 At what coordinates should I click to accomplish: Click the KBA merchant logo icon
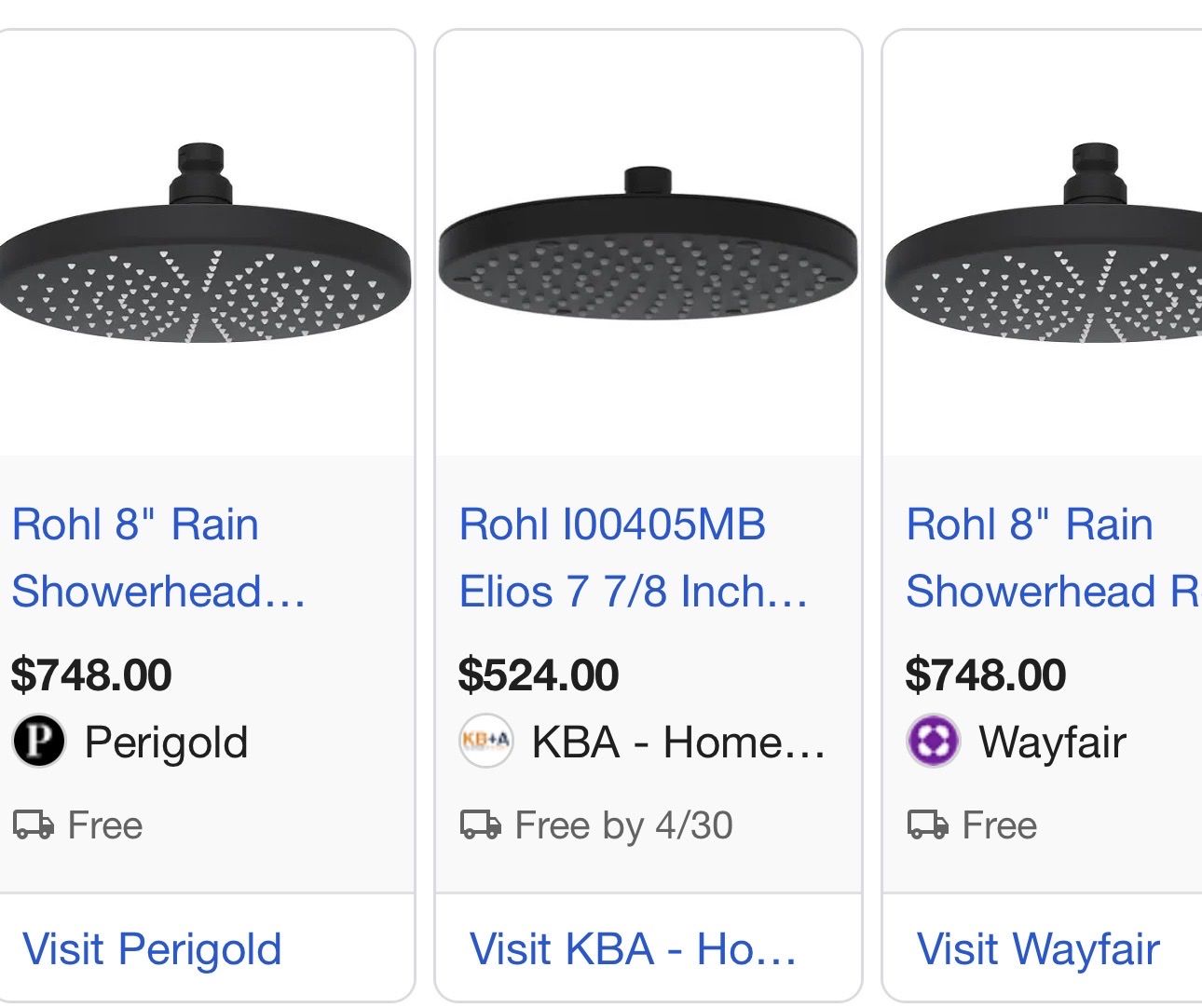coord(485,742)
